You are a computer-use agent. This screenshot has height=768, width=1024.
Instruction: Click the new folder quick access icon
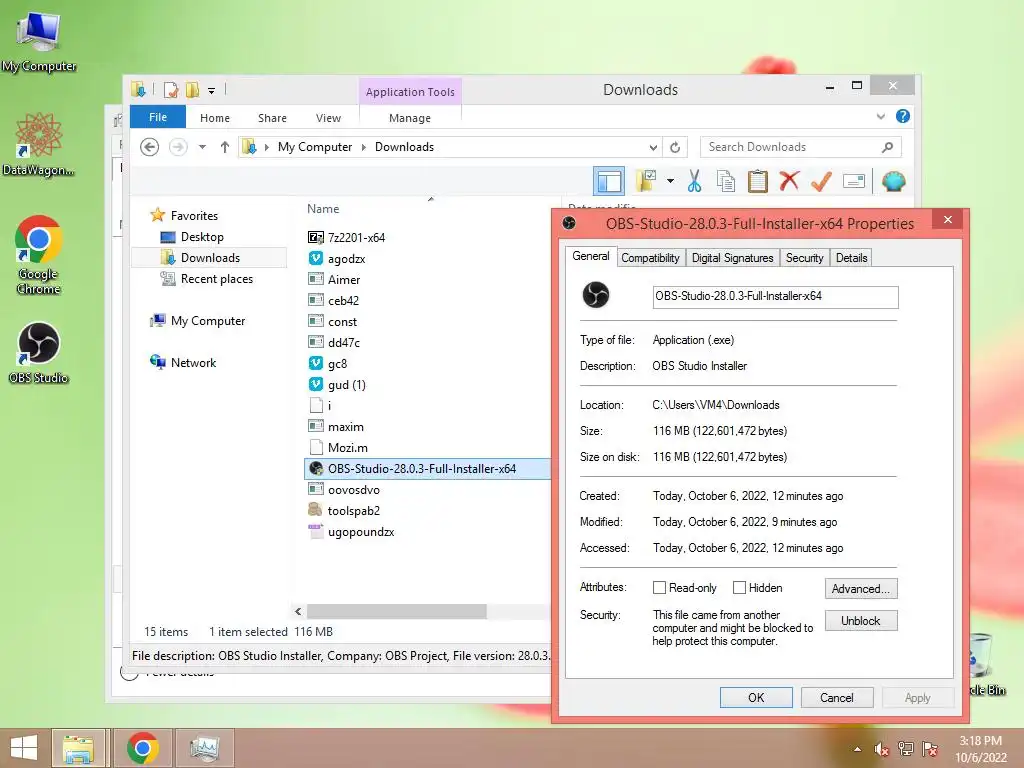(x=192, y=90)
